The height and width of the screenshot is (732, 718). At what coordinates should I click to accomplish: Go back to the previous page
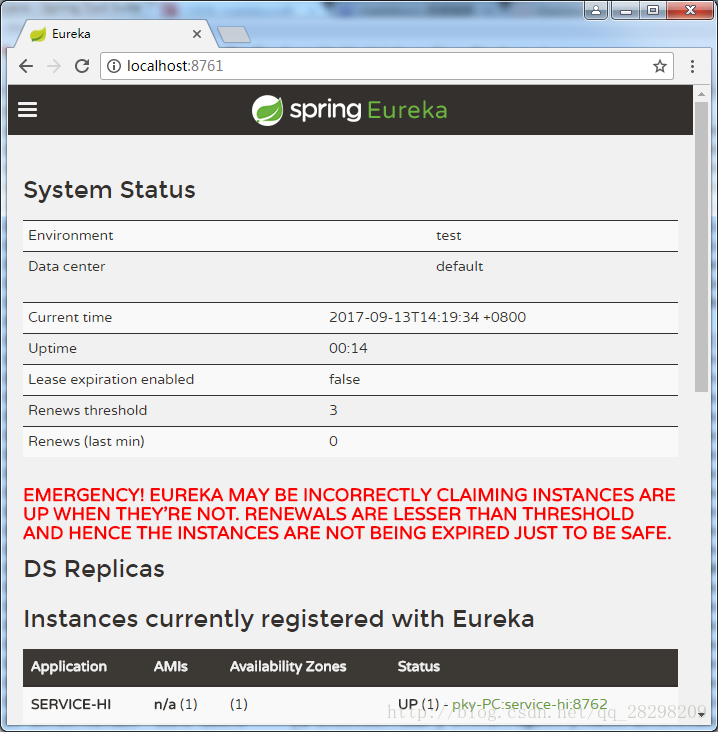[x=26, y=66]
